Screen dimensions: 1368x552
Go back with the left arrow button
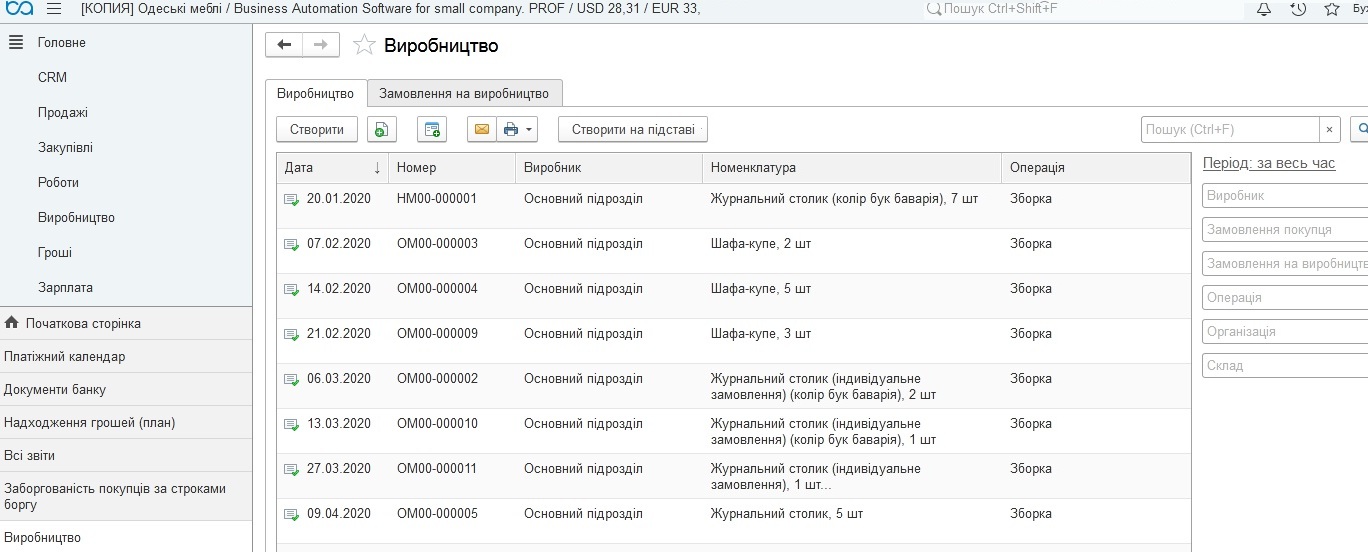point(284,45)
